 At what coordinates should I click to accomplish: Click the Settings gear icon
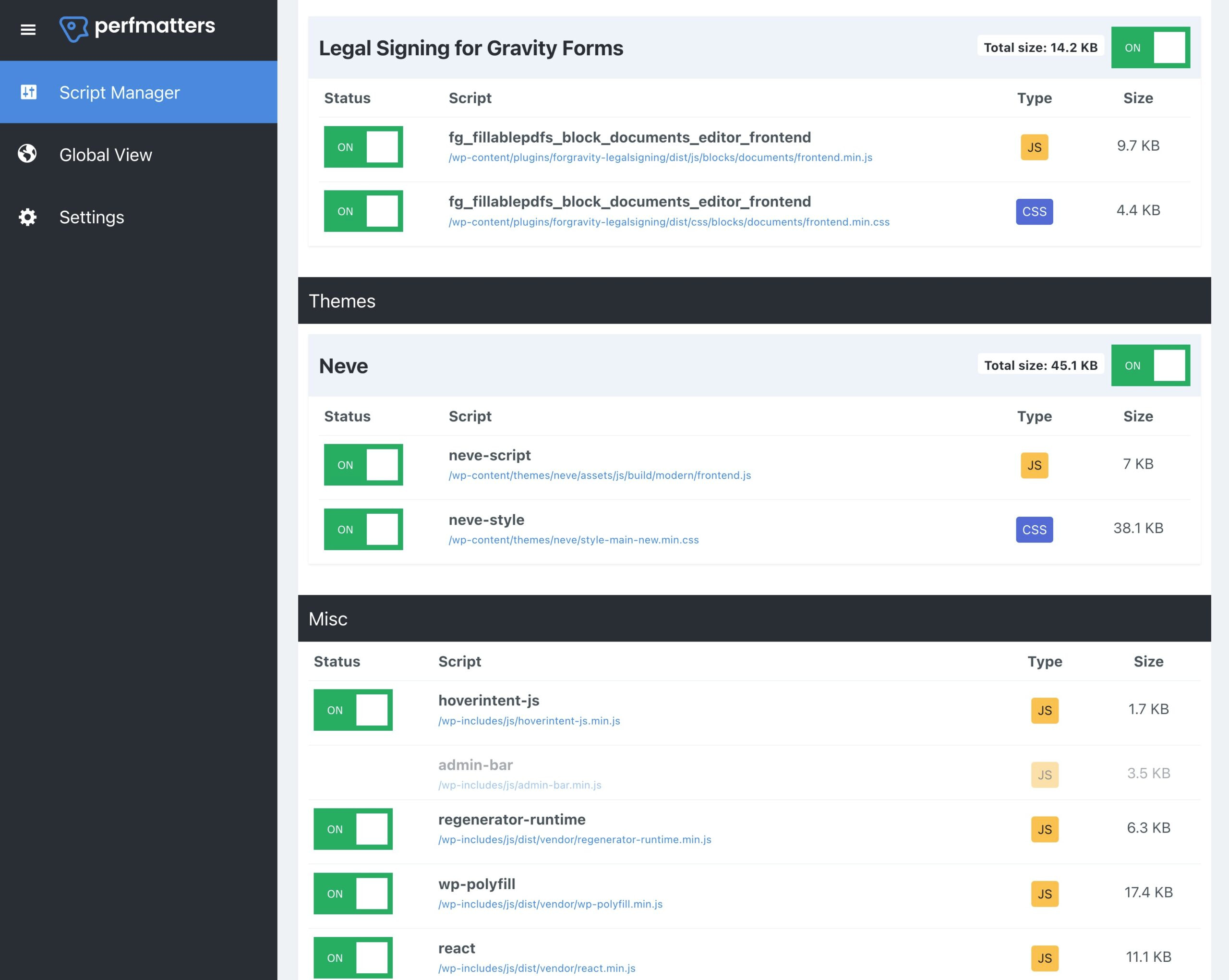[x=27, y=217]
